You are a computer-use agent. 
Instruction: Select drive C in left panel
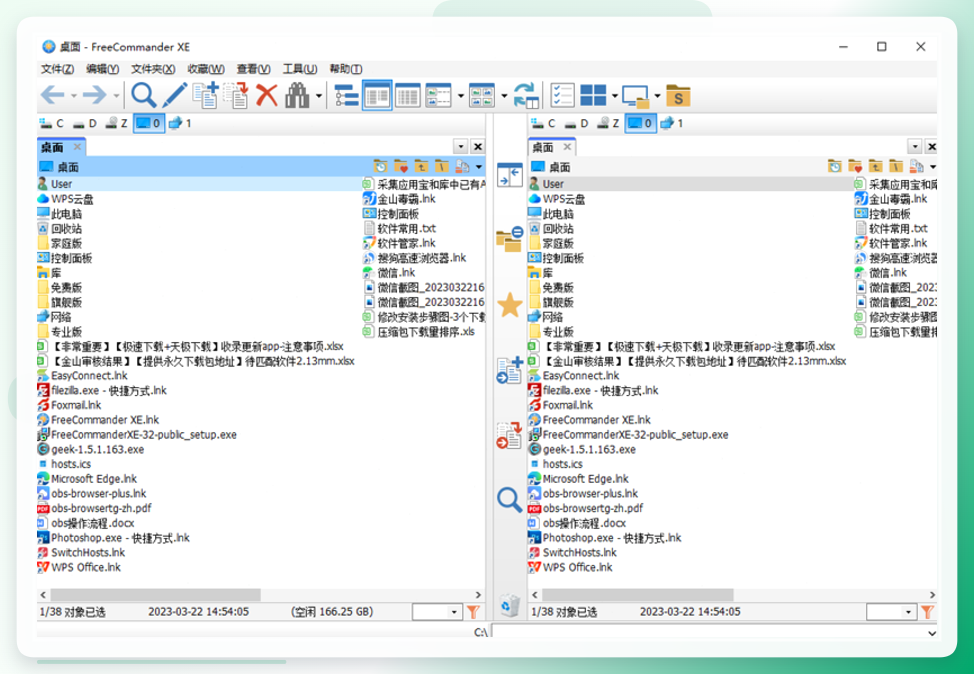point(52,123)
